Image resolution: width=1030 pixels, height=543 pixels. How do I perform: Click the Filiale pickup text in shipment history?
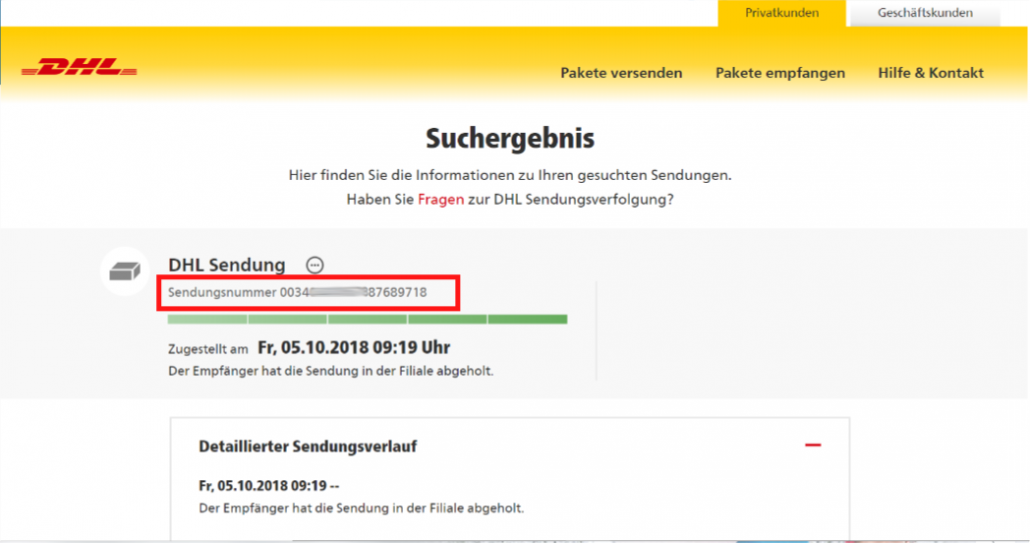[361, 507]
